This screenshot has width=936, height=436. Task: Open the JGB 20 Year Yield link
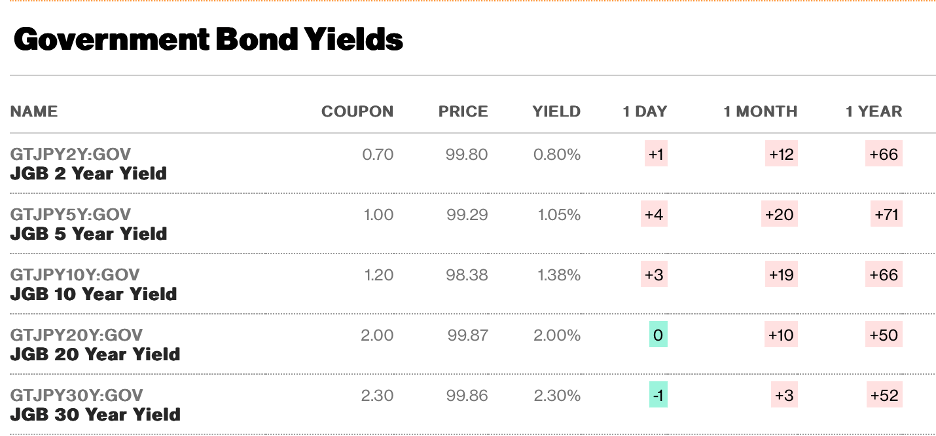tap(94, 354)
